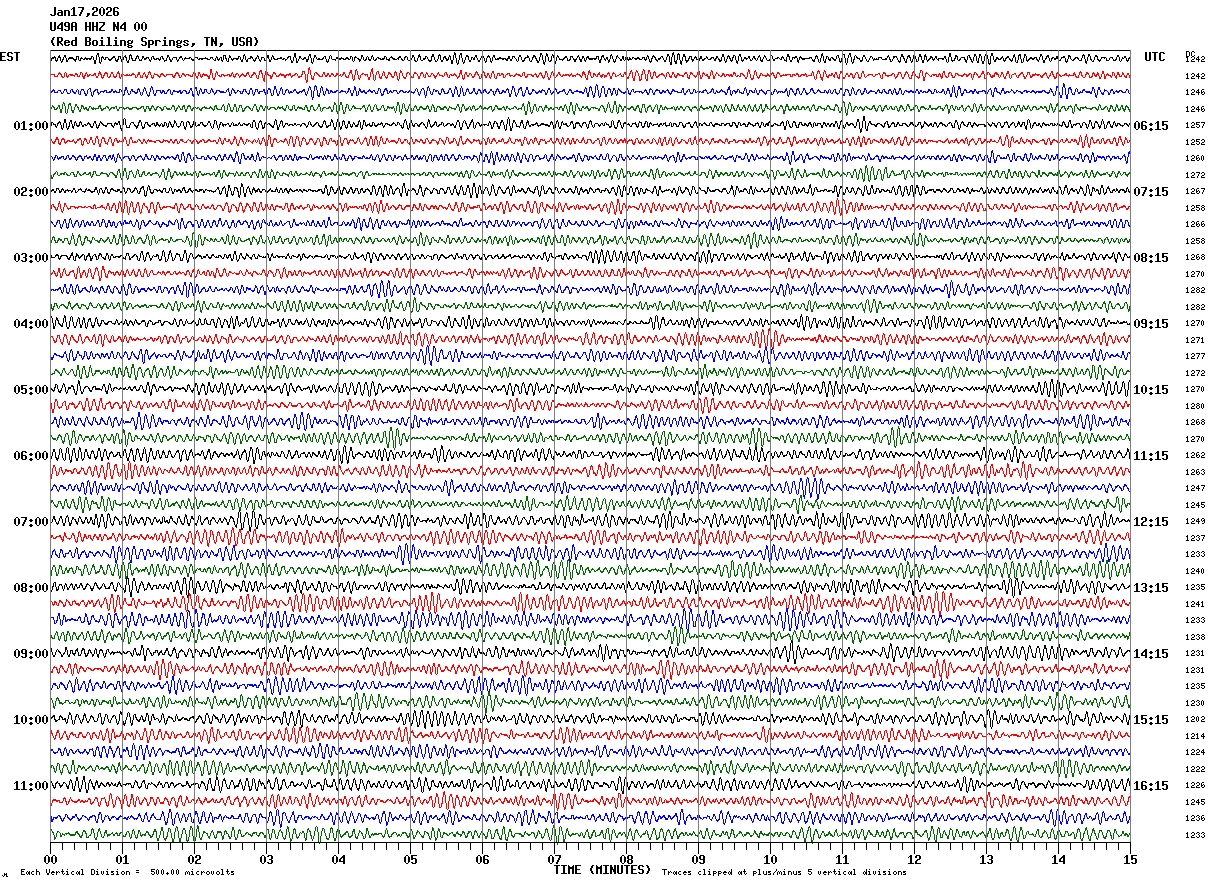Pick the '15:15' UTC time label
Viewport: 1210px width, 886px height.
coord(1152,720)
